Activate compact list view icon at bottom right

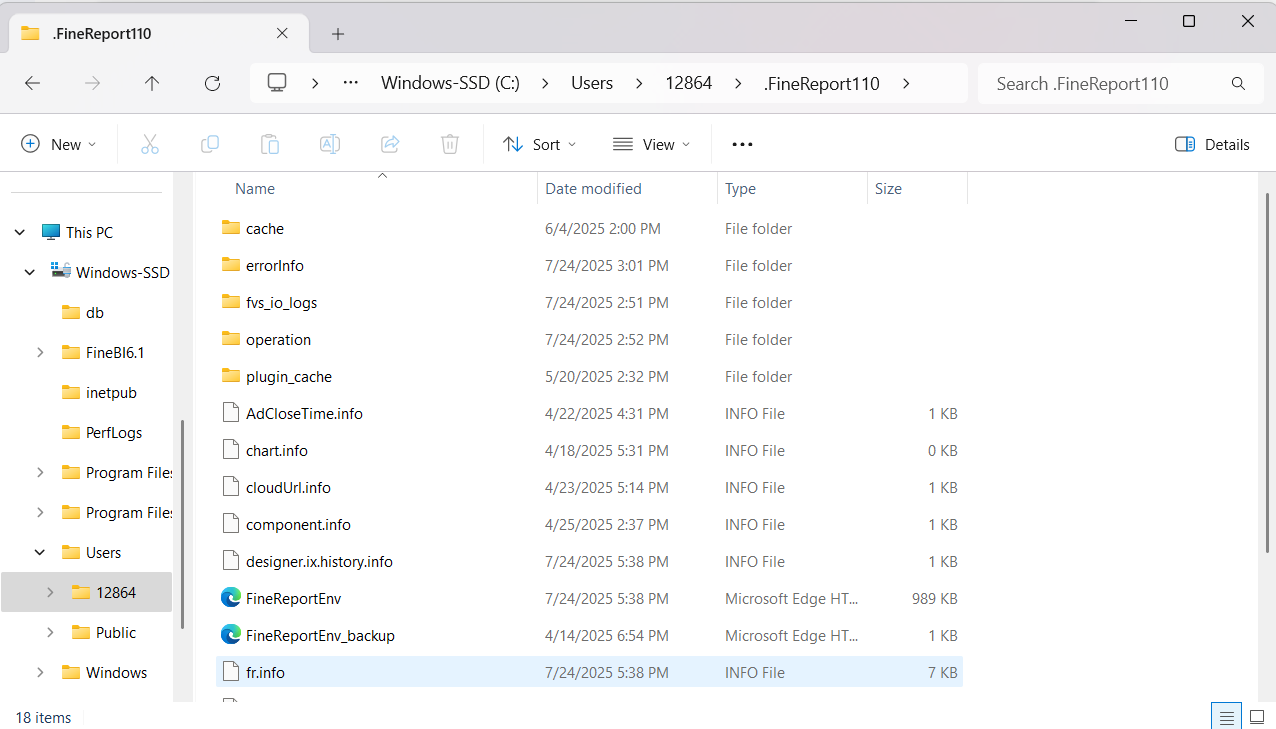1226,716
